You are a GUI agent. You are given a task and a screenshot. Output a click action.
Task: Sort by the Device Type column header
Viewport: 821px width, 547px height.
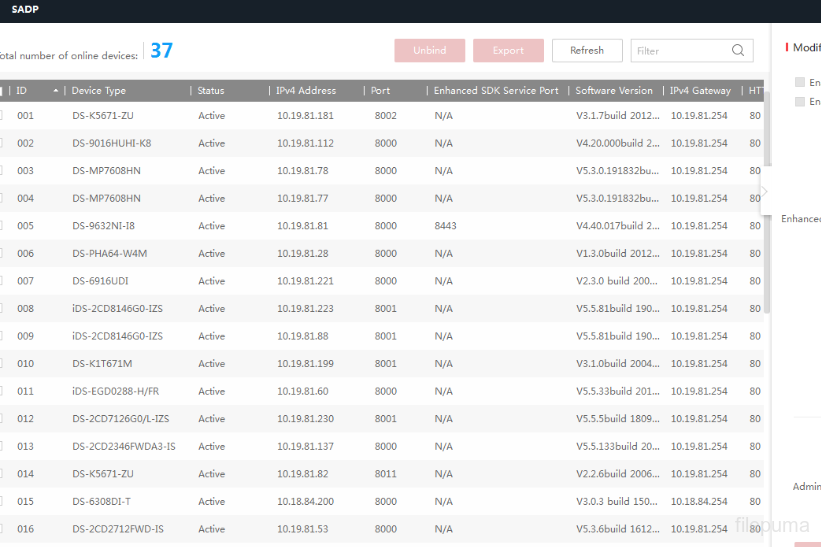(99, 91)
